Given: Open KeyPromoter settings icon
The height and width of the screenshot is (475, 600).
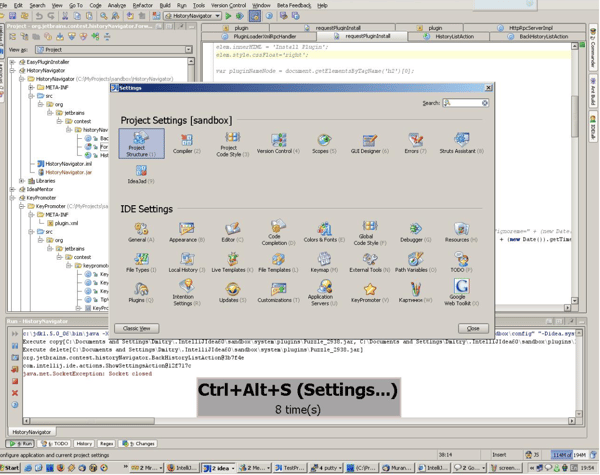Looking at the screenshot, I should (x=370, y=293).
